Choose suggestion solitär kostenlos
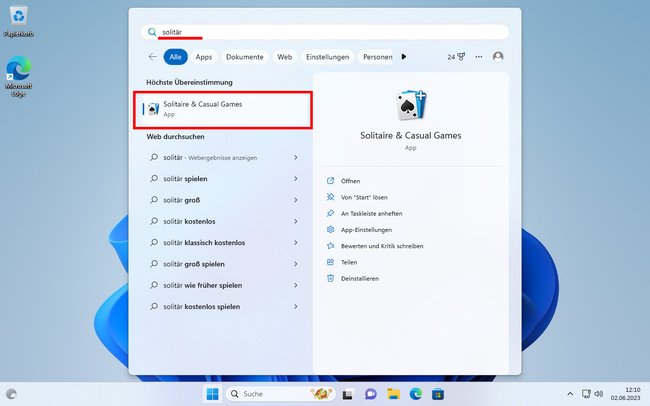Screen dimensions: 650x406 (x=223, y=221)
